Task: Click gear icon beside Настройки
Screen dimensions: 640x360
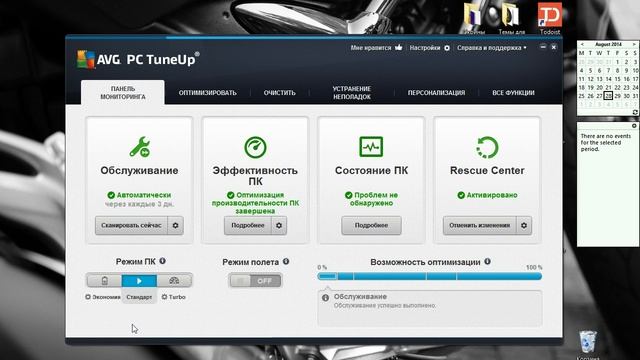Action: point(447,48)
